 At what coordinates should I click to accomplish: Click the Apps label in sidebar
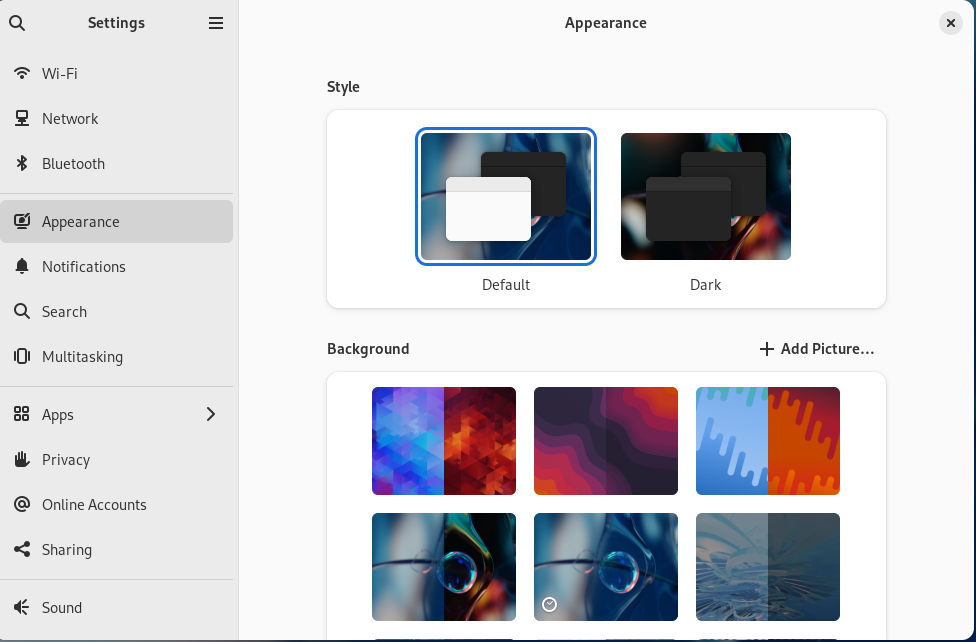pos(57,415)
